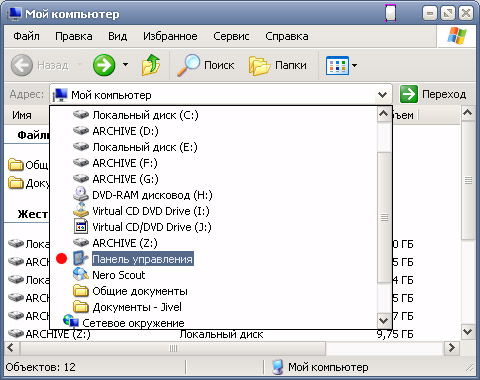Collapse the address bar dropdown arrow
The image size is (480, 380).
tap(383, 95)
